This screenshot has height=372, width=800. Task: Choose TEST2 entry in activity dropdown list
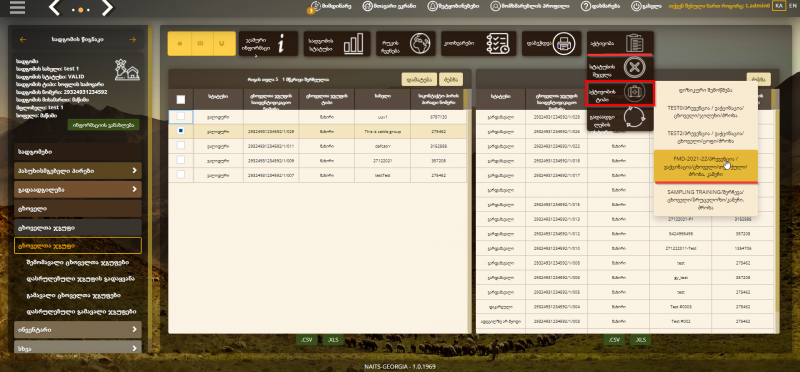coord(706,137)
